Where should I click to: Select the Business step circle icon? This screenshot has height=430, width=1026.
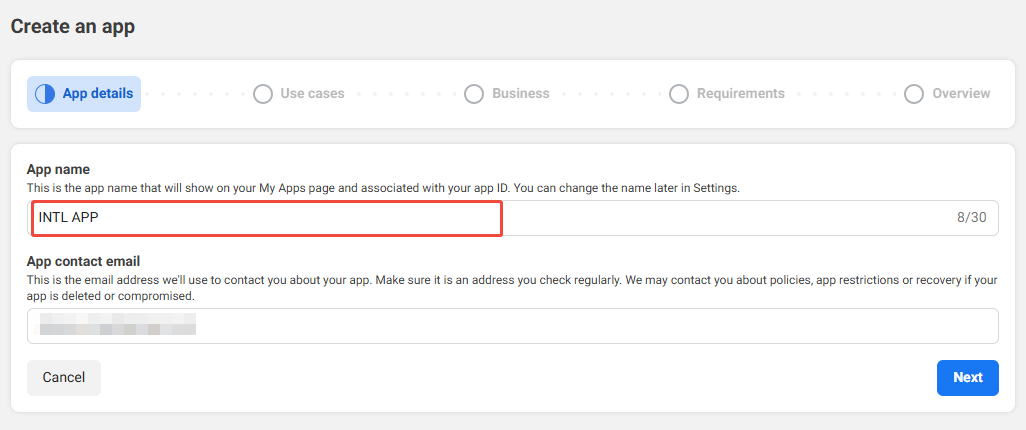474,94
